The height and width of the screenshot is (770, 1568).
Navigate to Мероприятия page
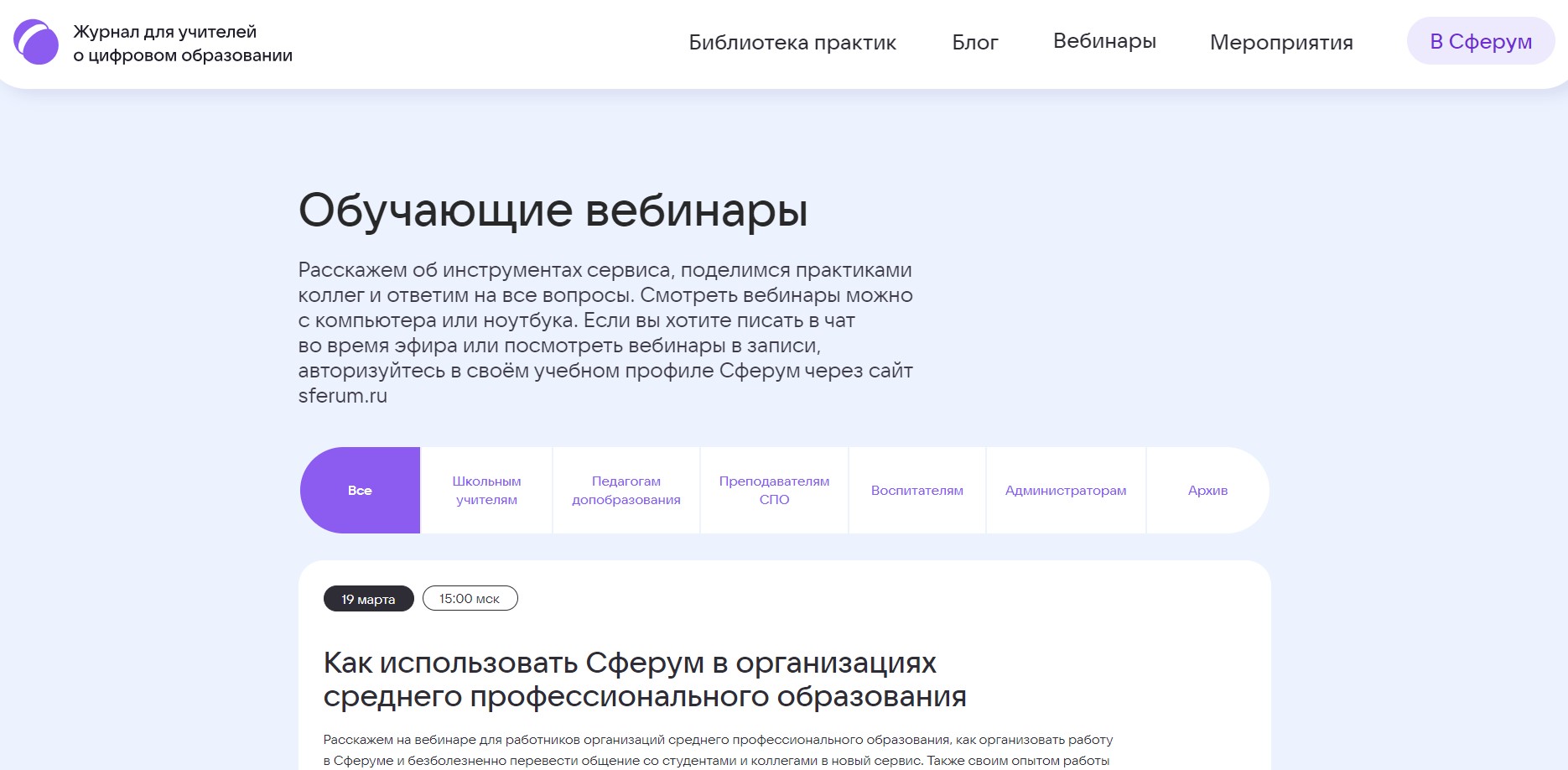coord(1281,42)
